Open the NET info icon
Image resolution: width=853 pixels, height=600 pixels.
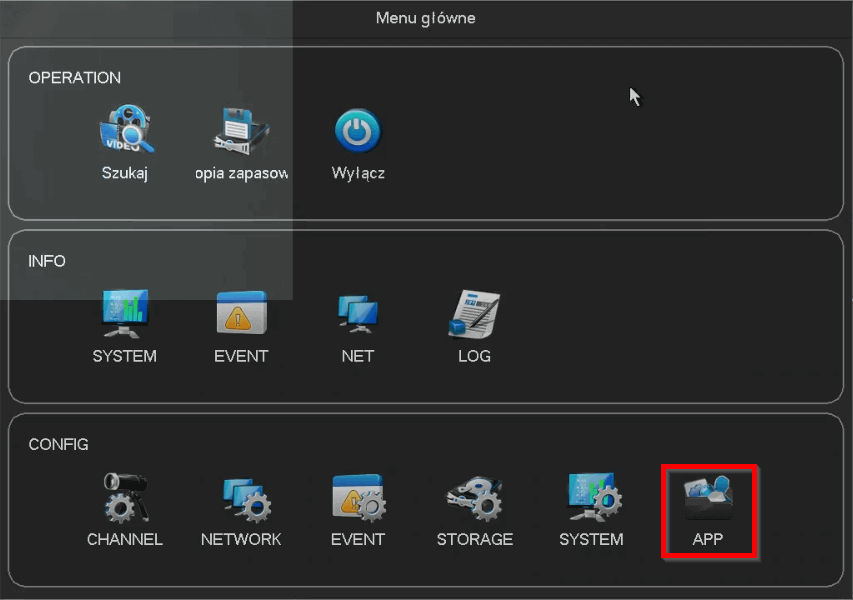(357, 314)
